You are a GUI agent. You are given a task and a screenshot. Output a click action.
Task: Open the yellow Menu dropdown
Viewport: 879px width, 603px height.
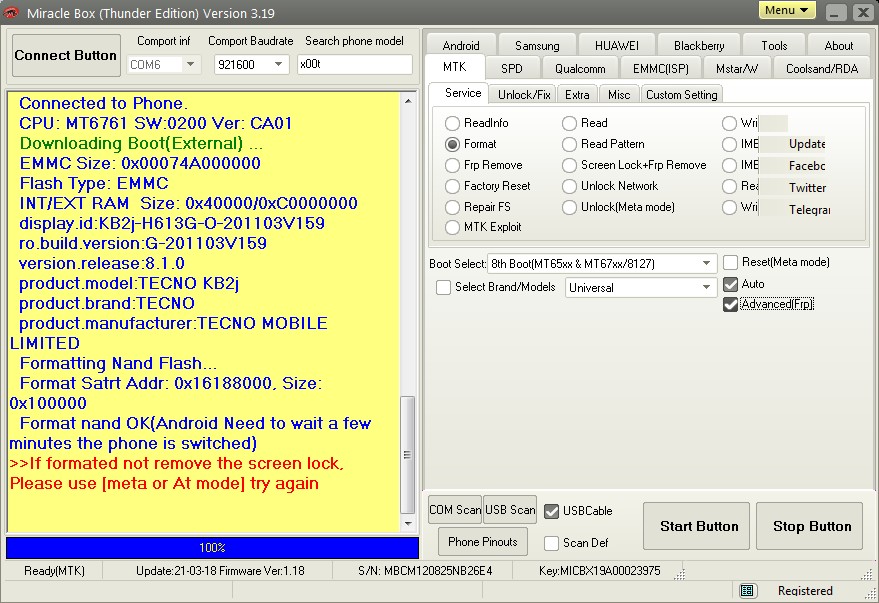(x=787, y=11)
